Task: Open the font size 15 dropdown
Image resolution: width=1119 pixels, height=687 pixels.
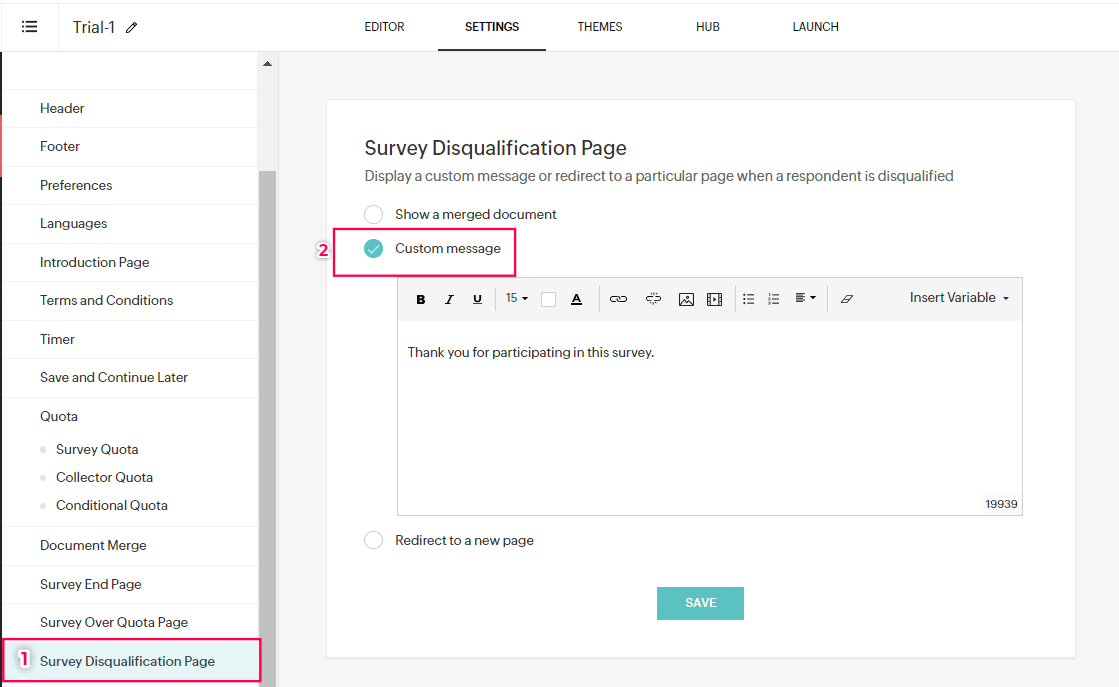Action: click(516, 298)
